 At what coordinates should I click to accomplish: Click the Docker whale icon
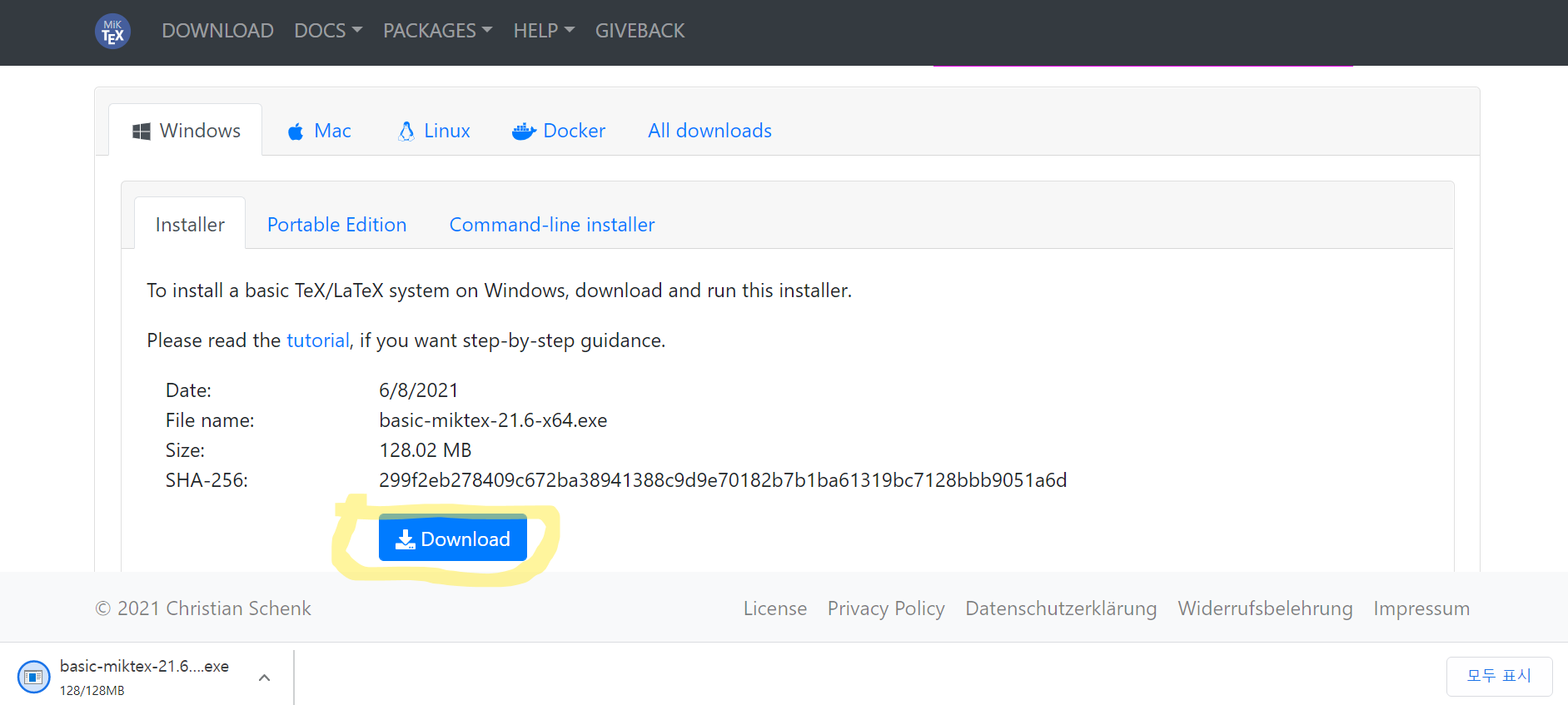[524, 132]
